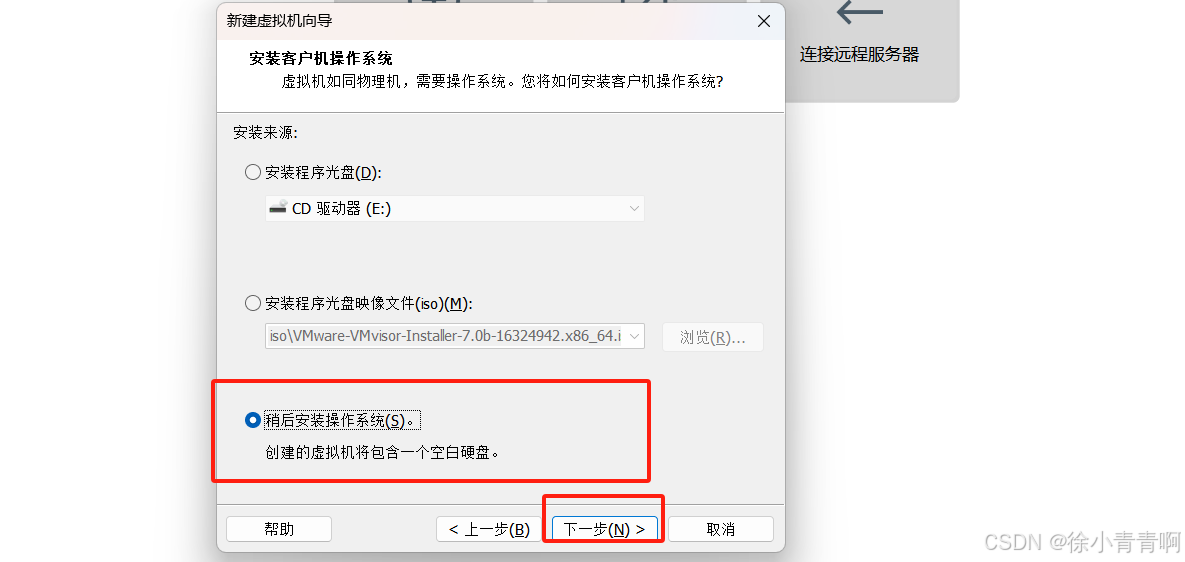This screenshot has height=562, width=1185.
Task: Open 帮助 for the wizard
Action: [279, 530]
